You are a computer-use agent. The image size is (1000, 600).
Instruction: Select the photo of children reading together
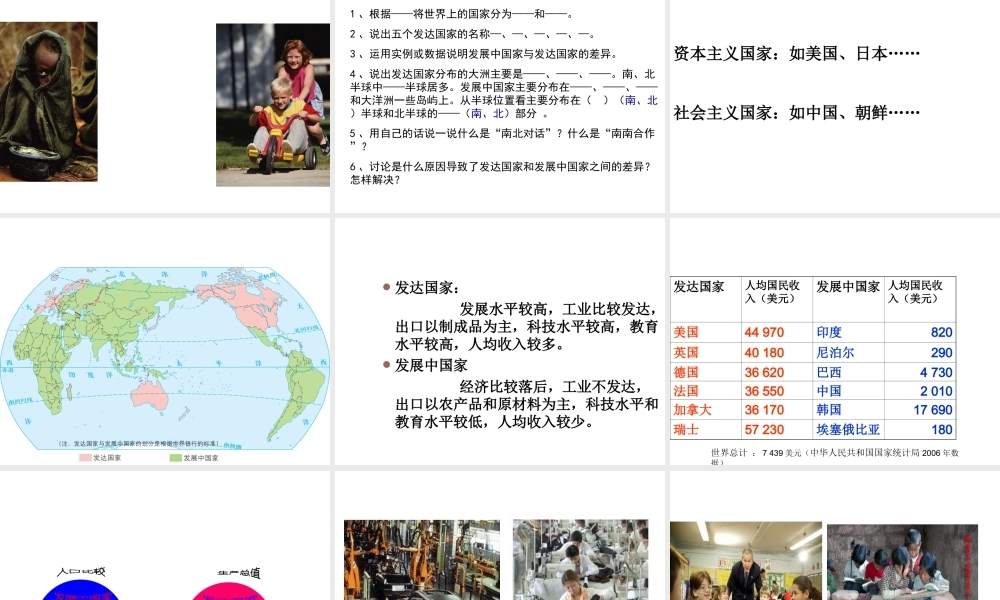point(902,562)
